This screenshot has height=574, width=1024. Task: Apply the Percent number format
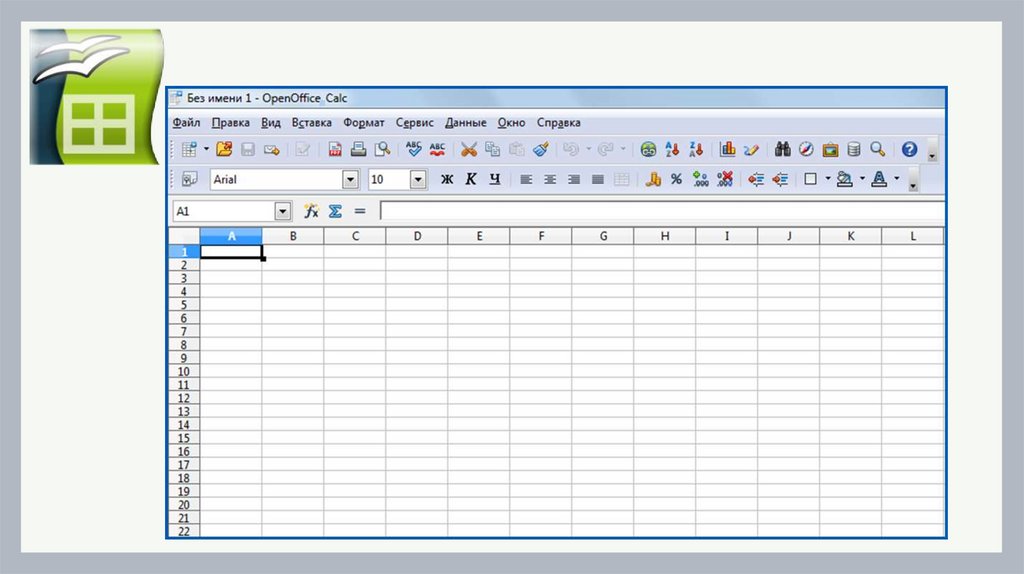[x=677, y=179]
